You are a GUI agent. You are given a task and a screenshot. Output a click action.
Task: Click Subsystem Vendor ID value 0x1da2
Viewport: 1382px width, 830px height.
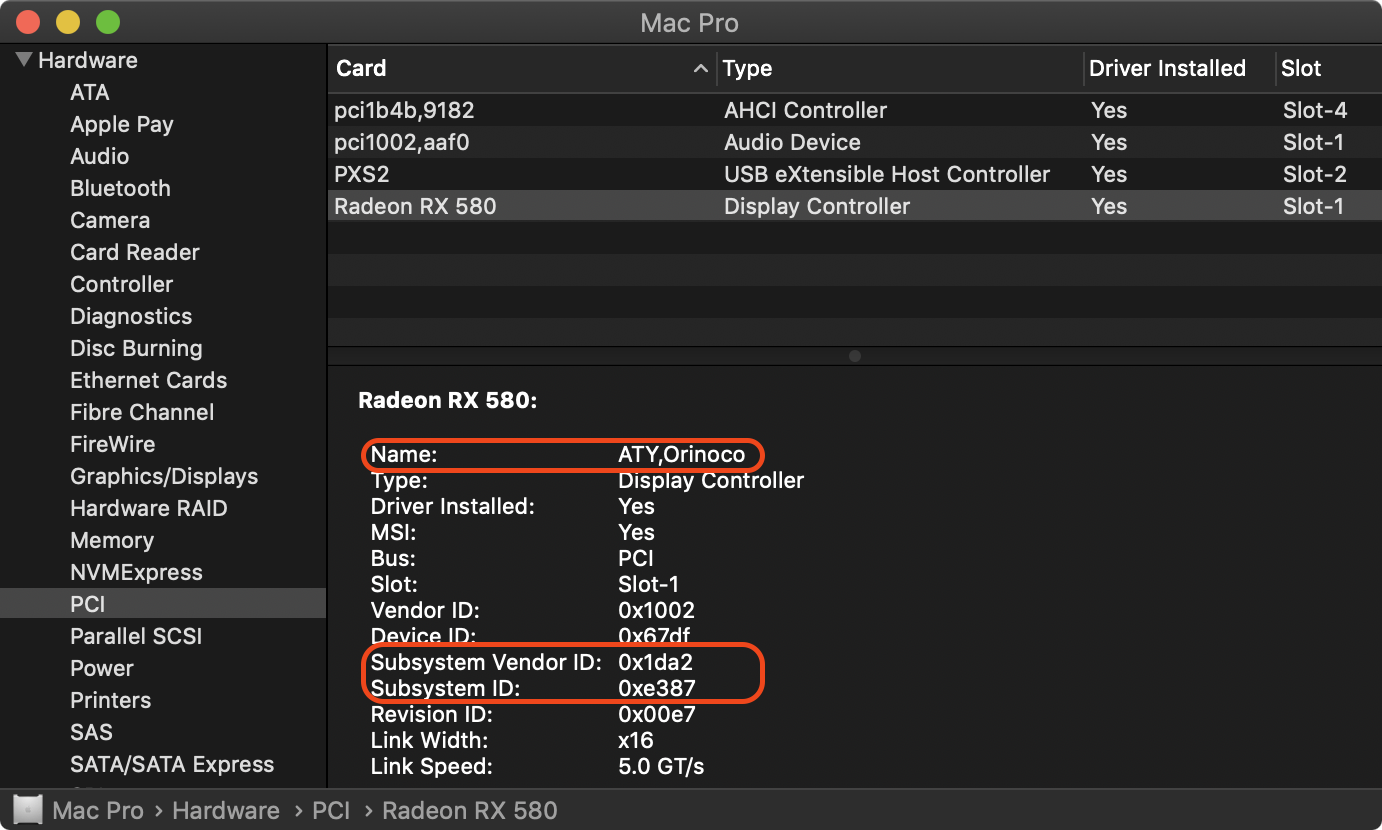tap(655, 662)
